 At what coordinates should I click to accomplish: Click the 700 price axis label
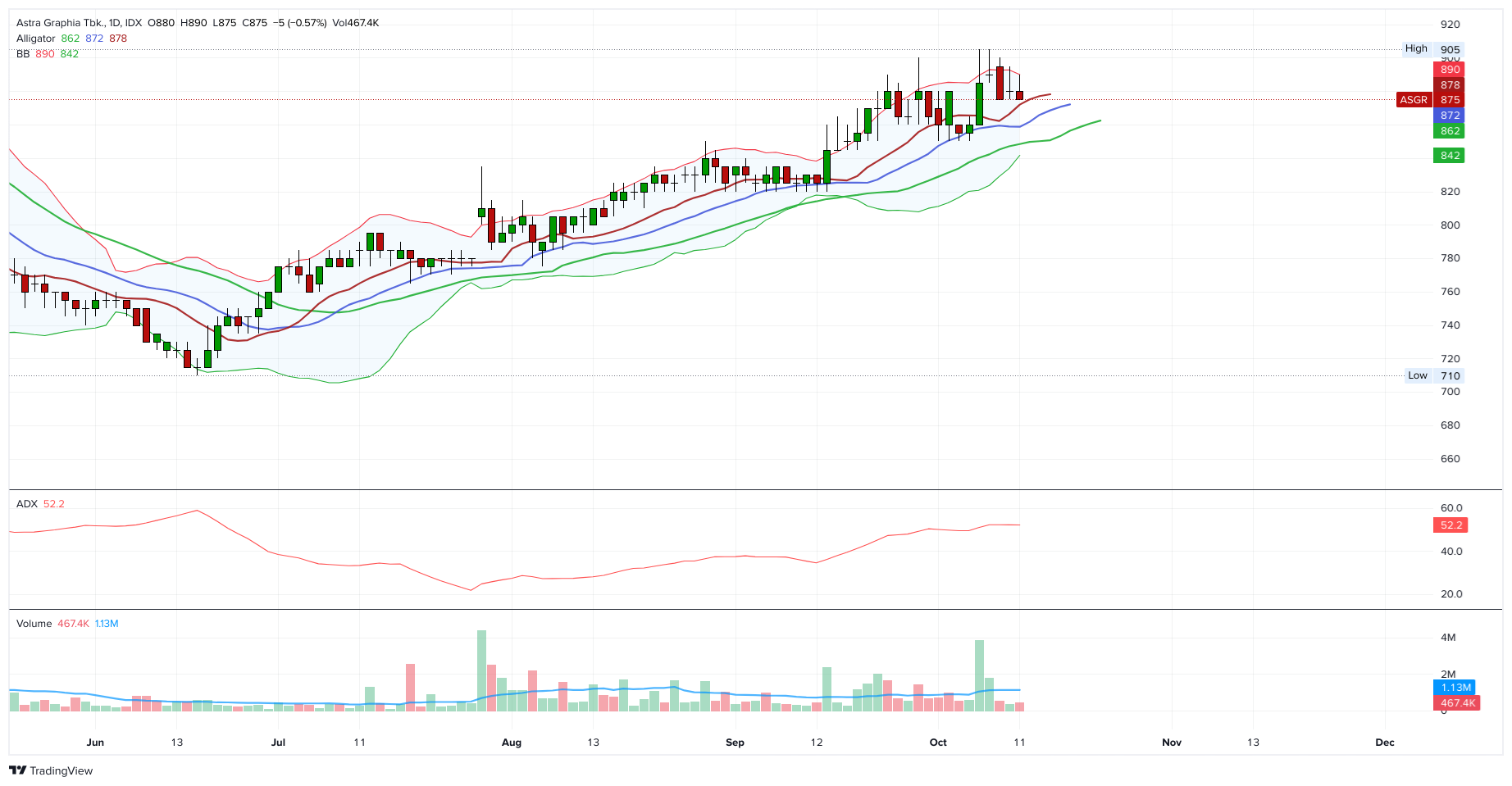1451,392
